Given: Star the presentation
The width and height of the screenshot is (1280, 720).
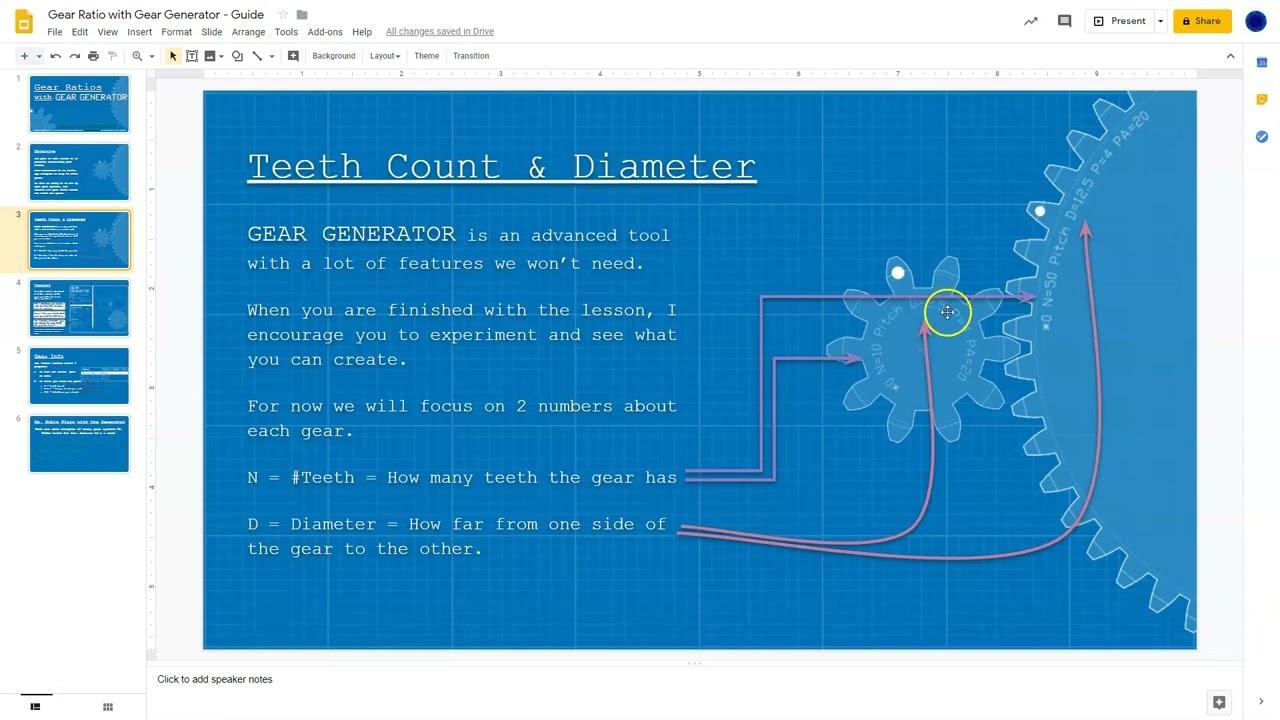Looking at the screenshot, I should click(283, 15).
